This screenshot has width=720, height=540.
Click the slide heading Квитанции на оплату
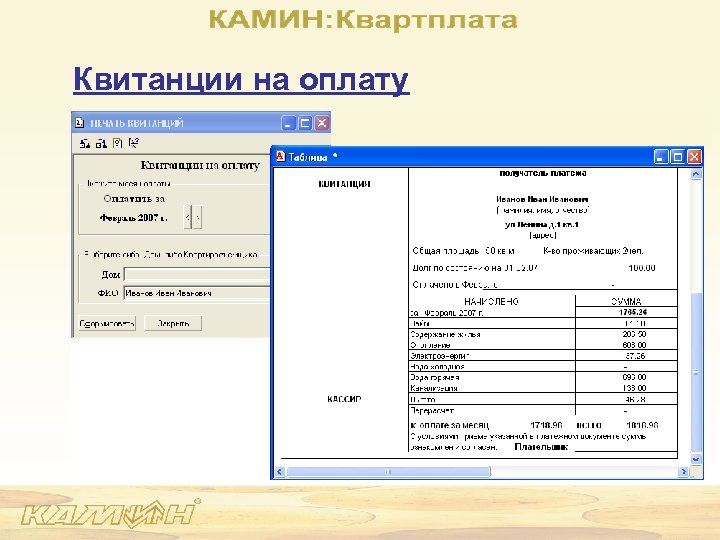coord(241,79)
